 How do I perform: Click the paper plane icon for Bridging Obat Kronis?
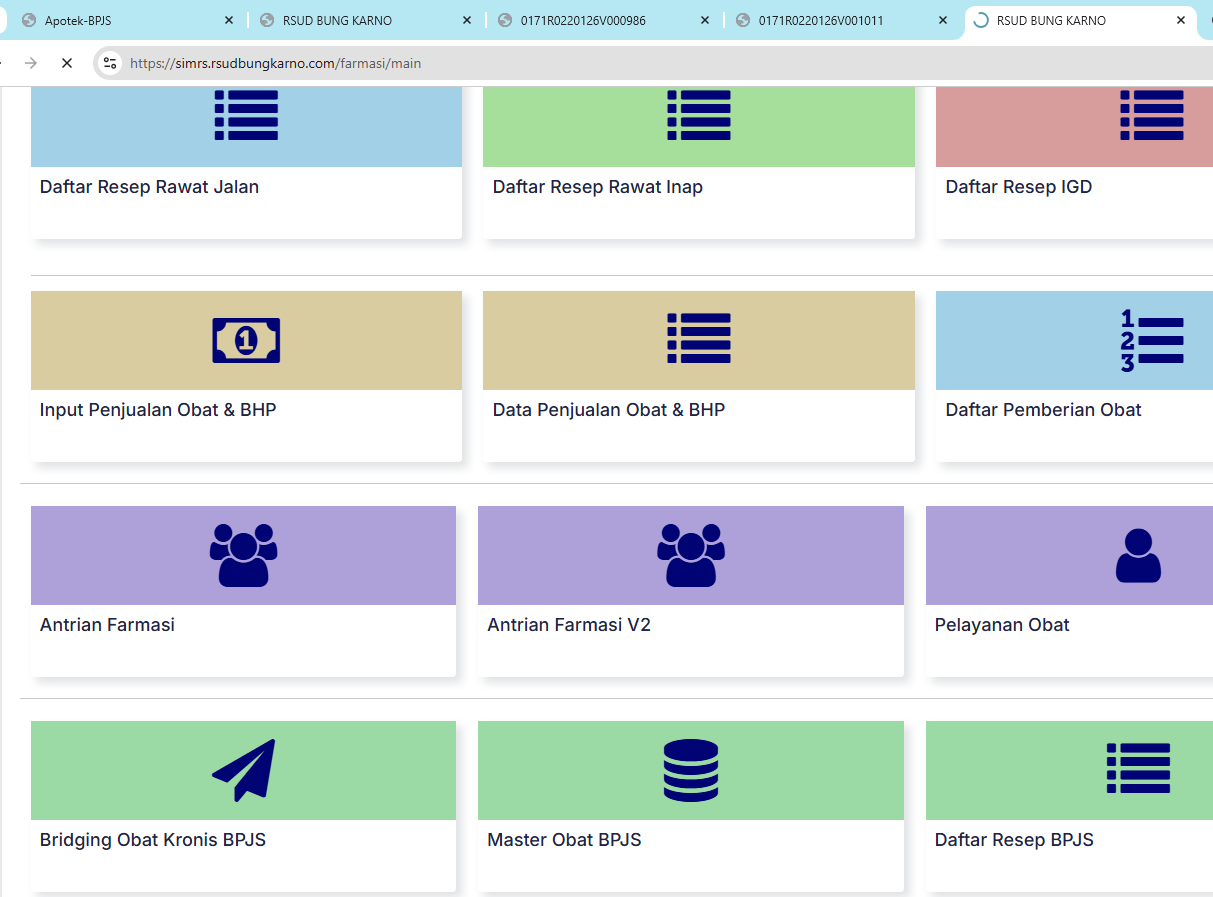[x=244, y=770]
